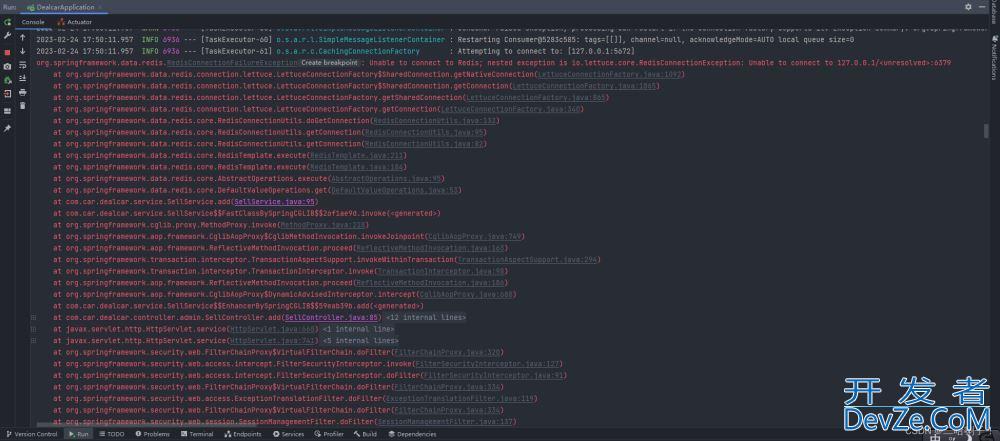This screenshot has height=441, width=1000.
Task: Open the Terminal tool window tab
Action: click(x=197, y=434)
